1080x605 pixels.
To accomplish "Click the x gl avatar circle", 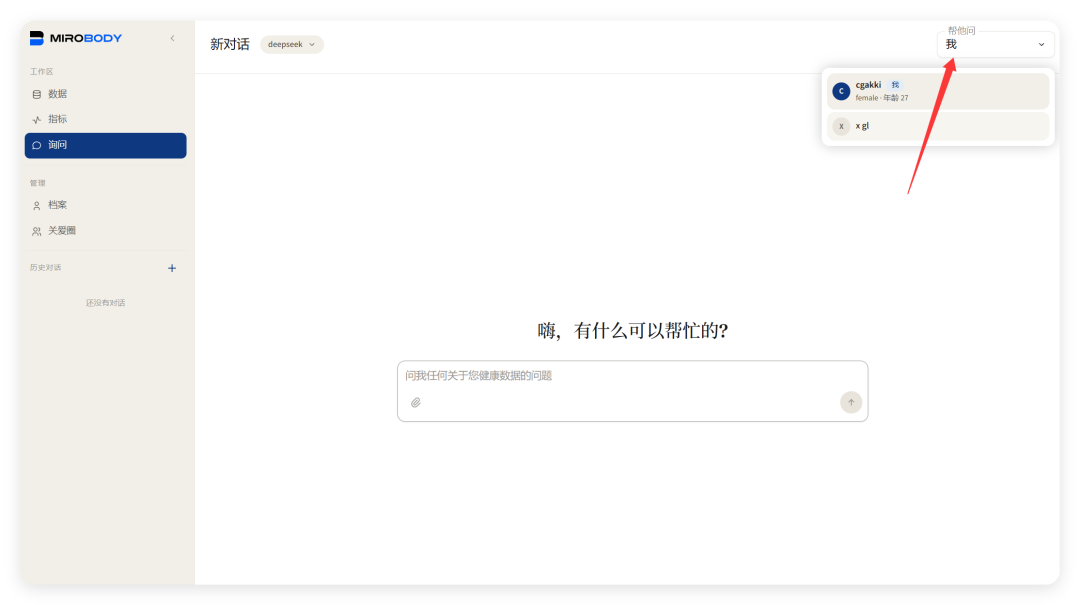I will coord(841,126).
